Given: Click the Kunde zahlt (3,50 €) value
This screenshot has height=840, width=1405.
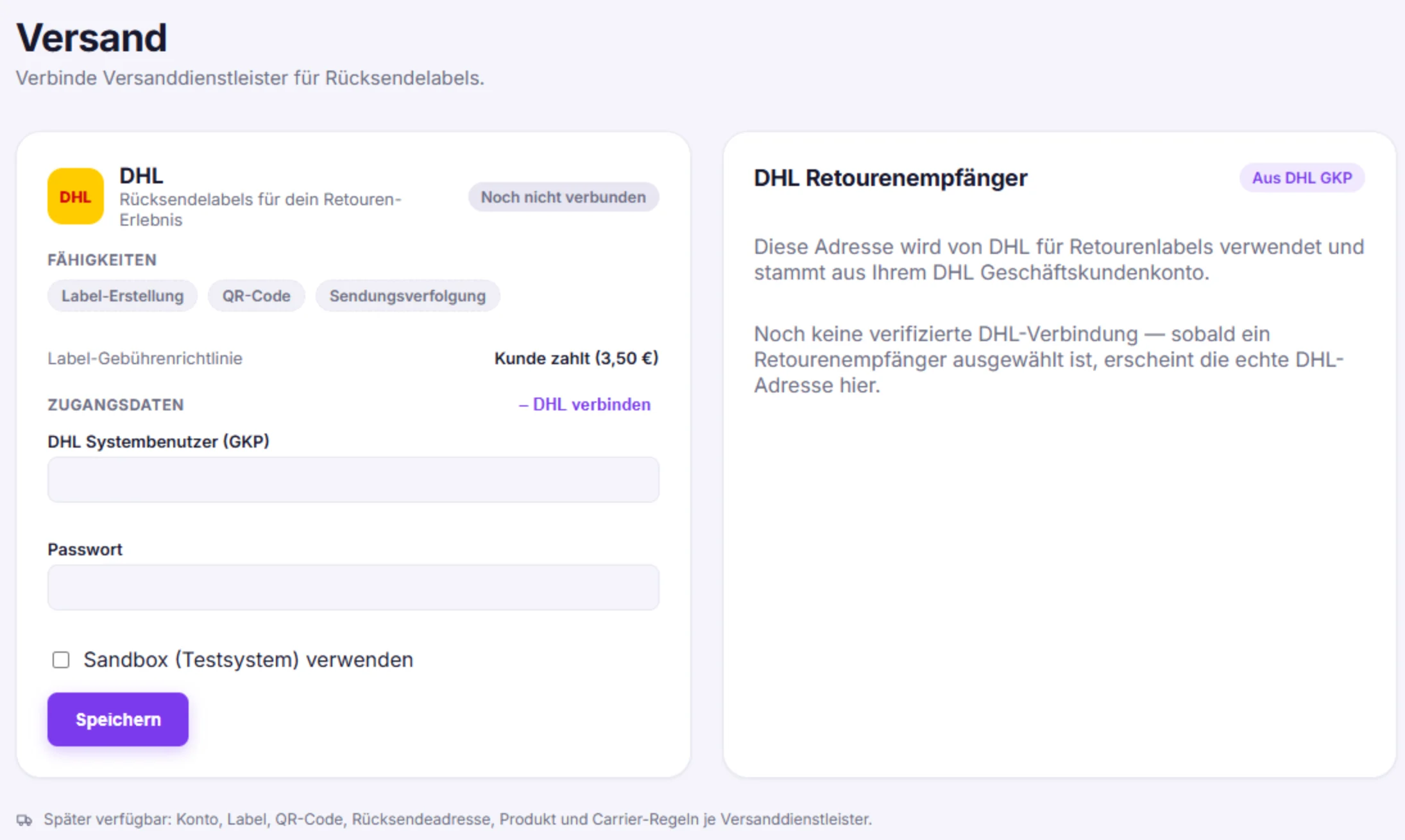Looking at the screenshot, I should (576, 358).
